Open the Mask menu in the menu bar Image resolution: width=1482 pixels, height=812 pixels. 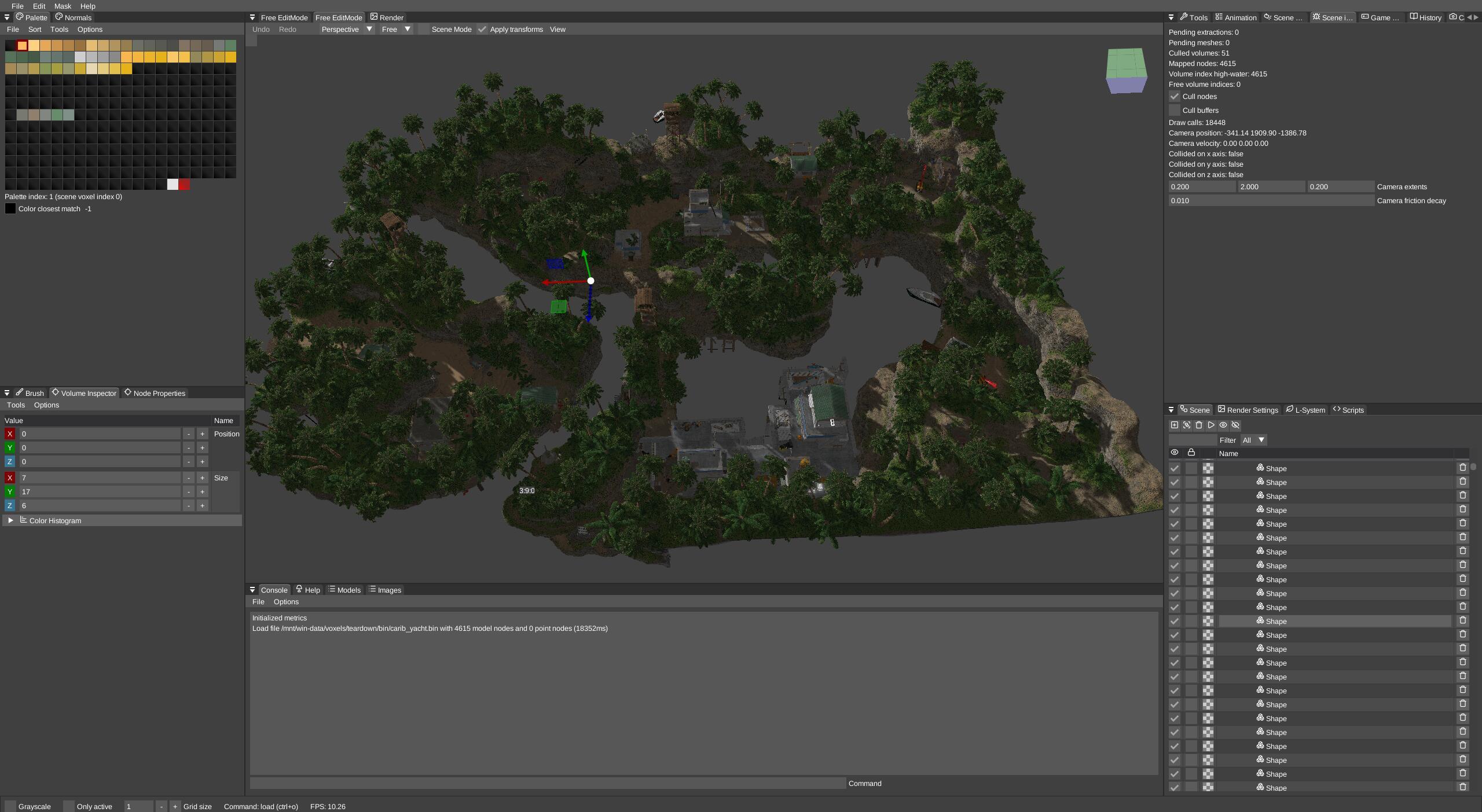tap(63, 6)
